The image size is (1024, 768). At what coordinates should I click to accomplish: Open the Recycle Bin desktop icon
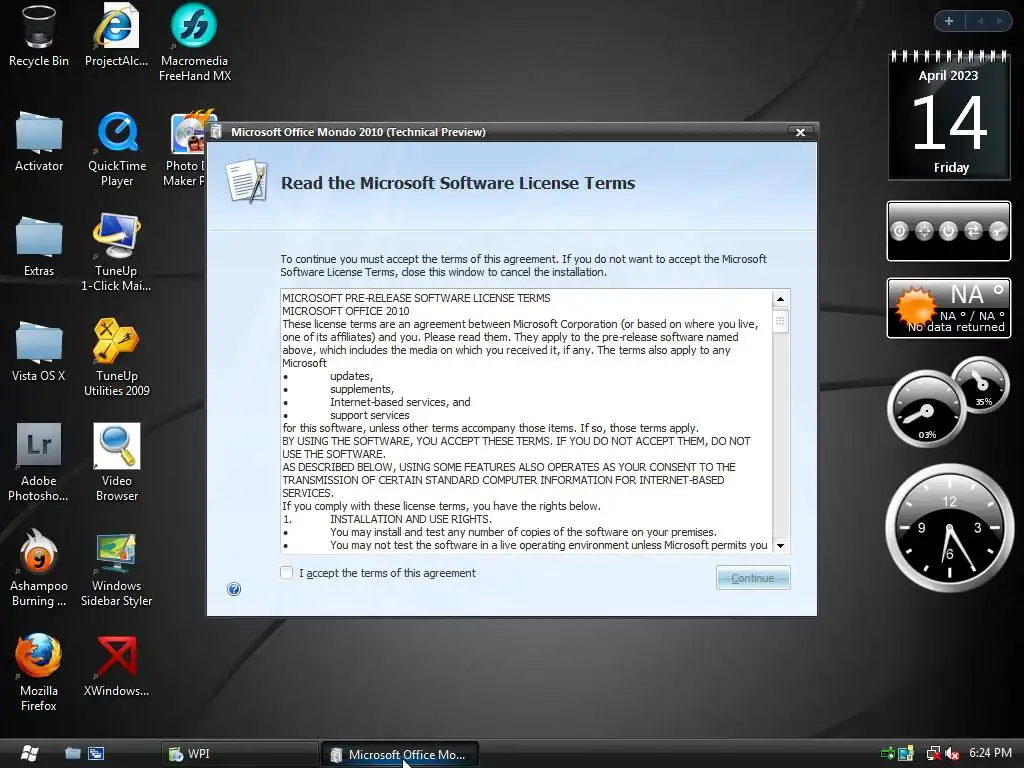coord(39,36)
